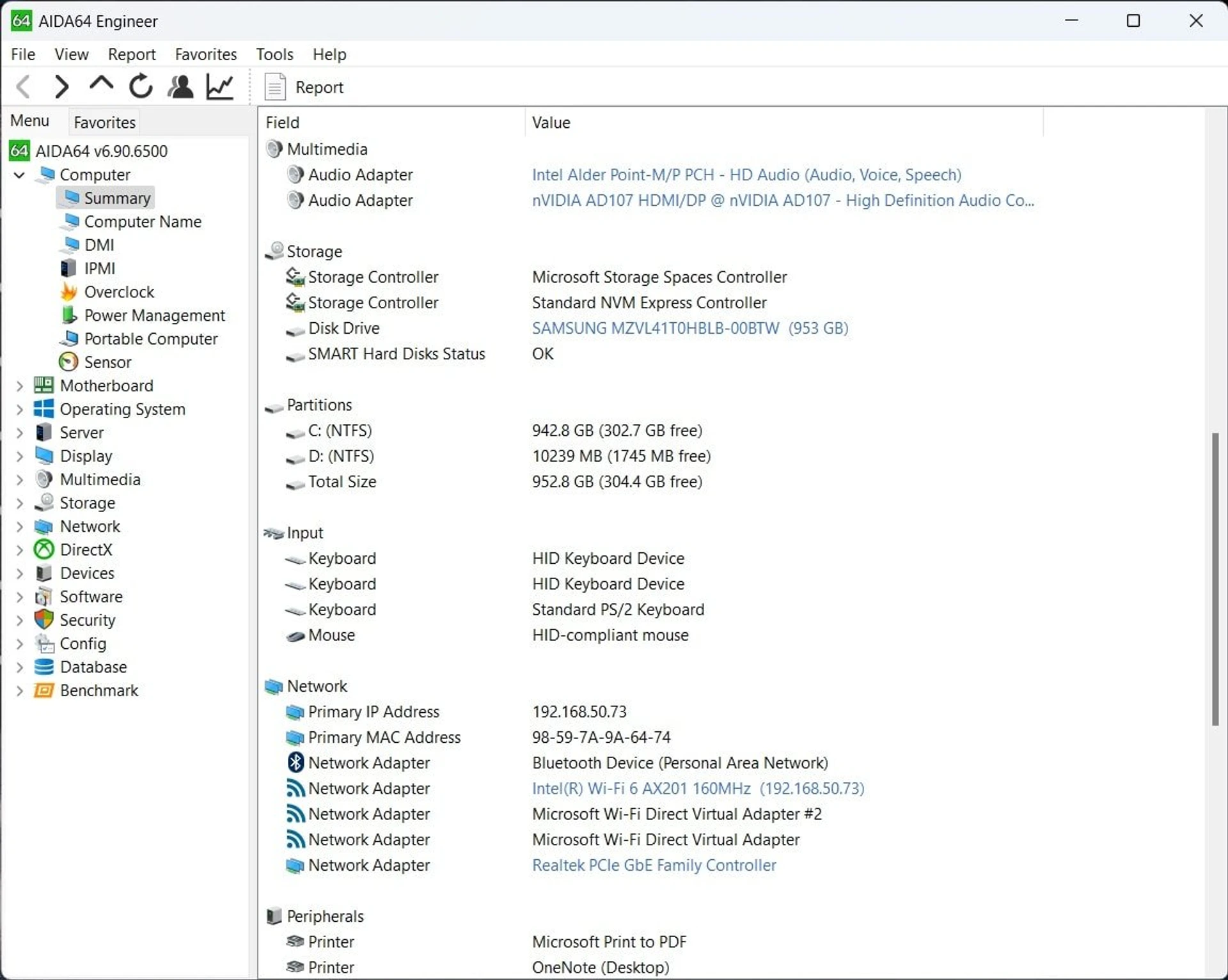This screenshot has height=980, width=1228.
Task: Select Microsoft Print to PDF printer value
Action: tap(609, 942)
